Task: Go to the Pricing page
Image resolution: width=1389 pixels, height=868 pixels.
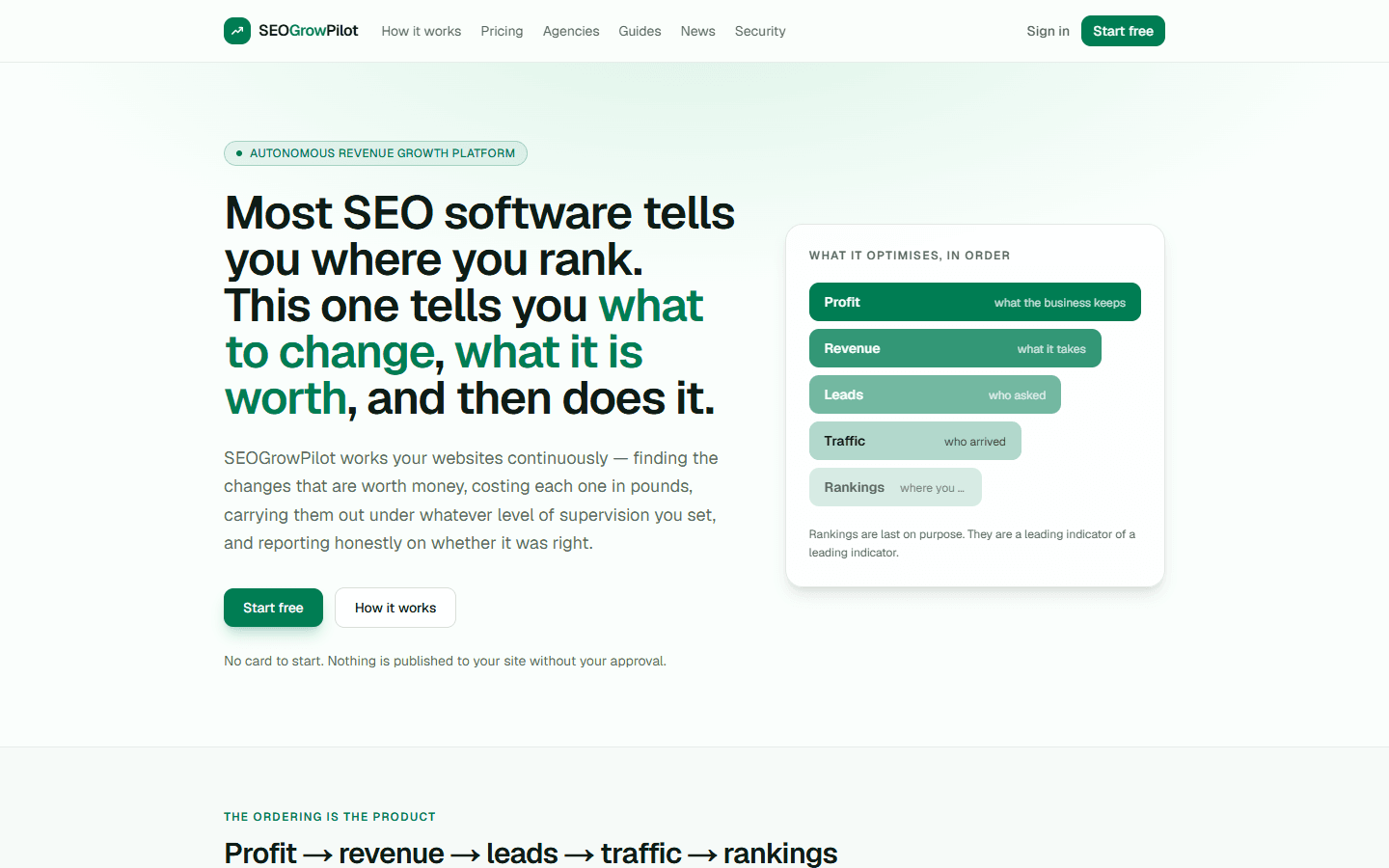Action: tap(502, 31)
